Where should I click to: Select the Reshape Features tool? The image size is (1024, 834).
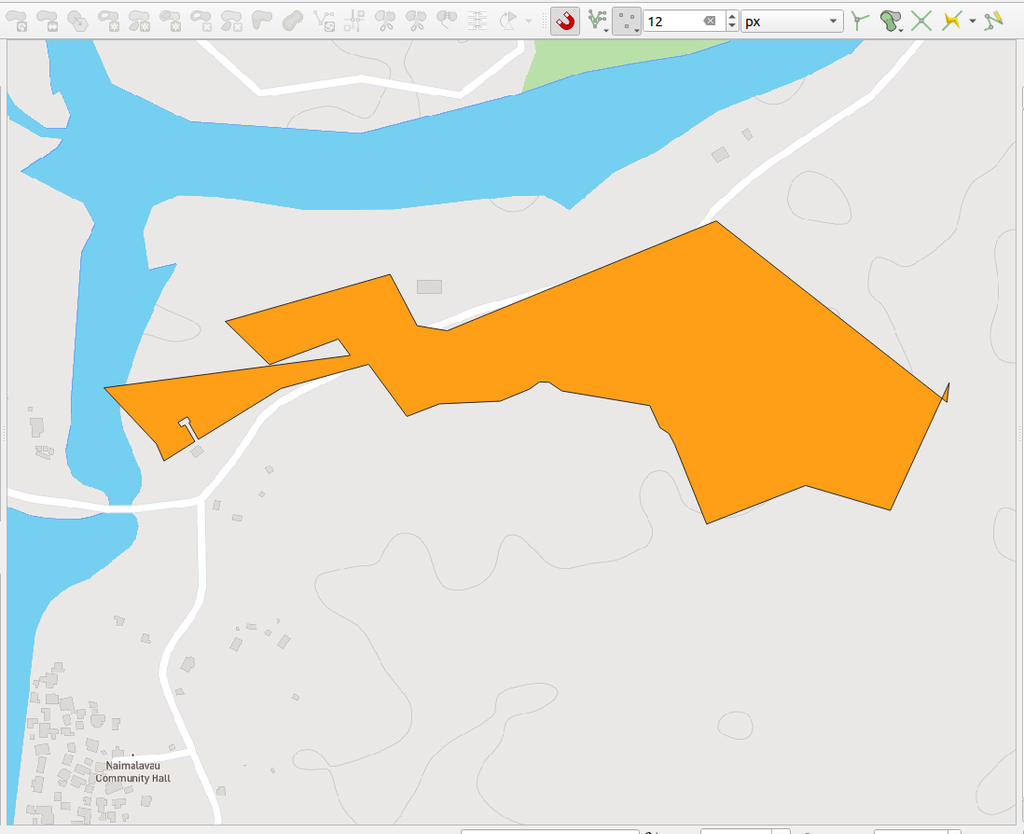[x=262, y=21]
